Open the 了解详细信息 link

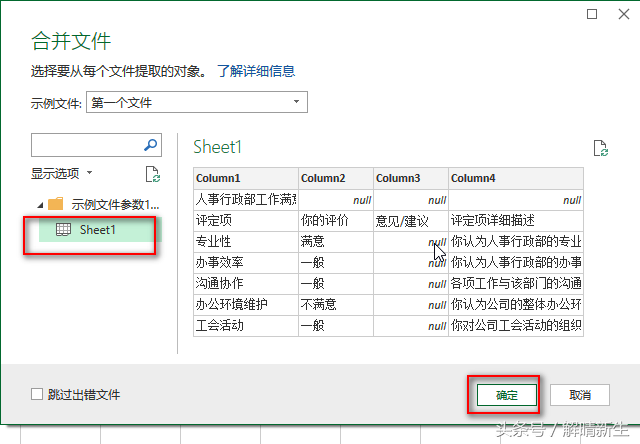pyautogui.click(x=256, y=71)
